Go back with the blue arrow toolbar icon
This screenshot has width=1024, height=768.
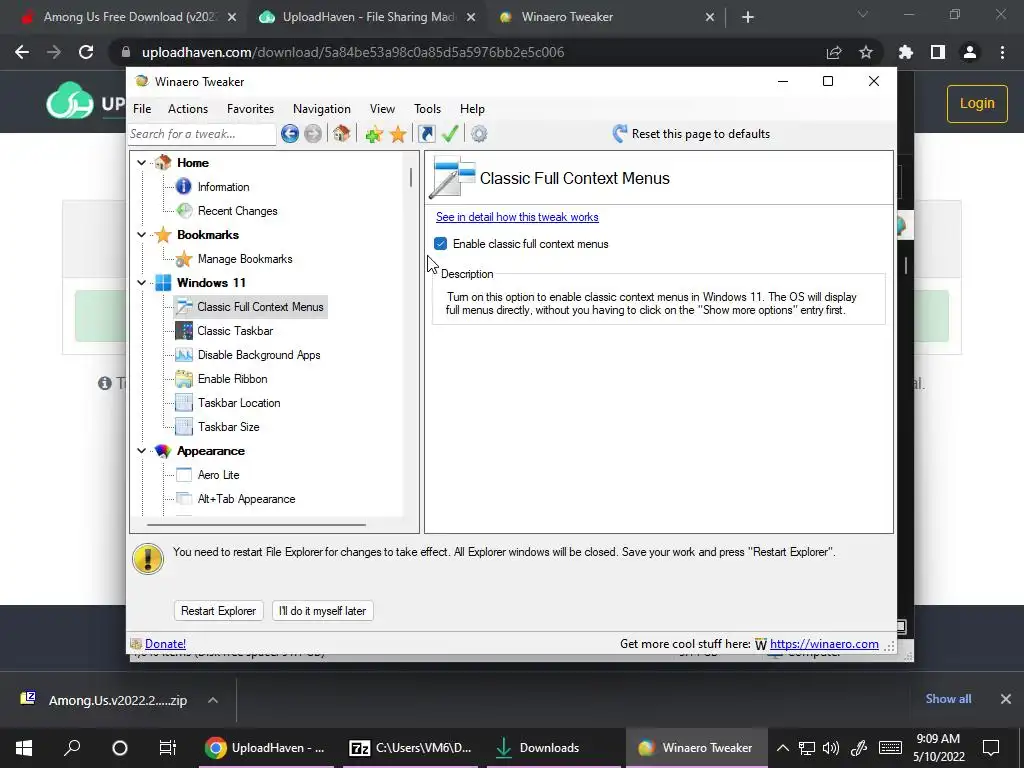[x=290, y=134]
